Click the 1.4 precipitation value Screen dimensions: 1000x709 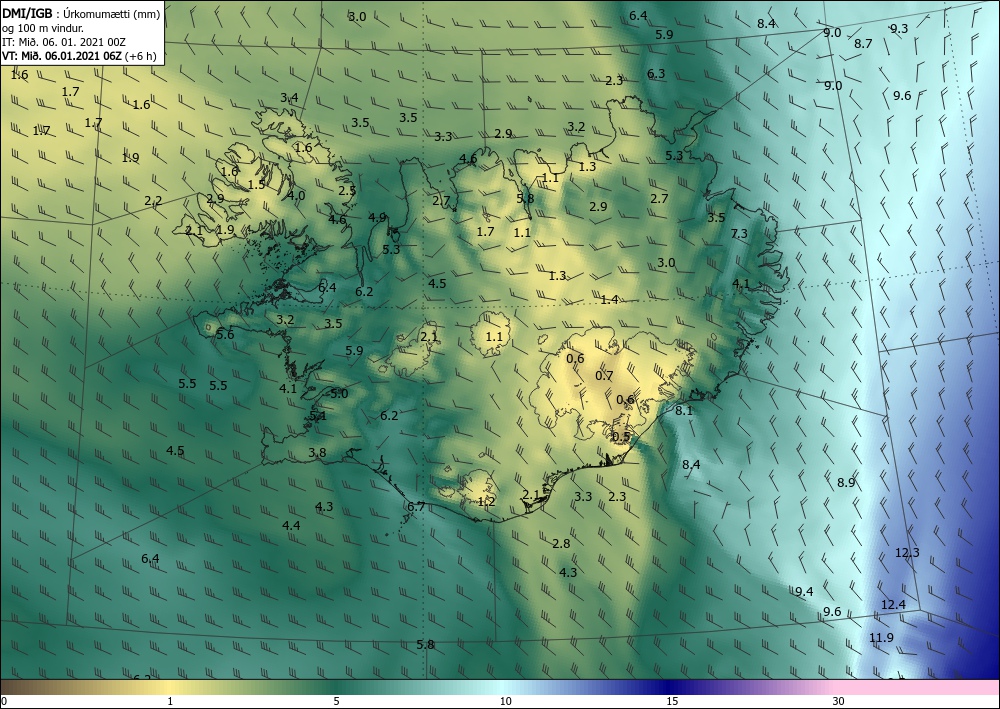[x=610, y=300]
